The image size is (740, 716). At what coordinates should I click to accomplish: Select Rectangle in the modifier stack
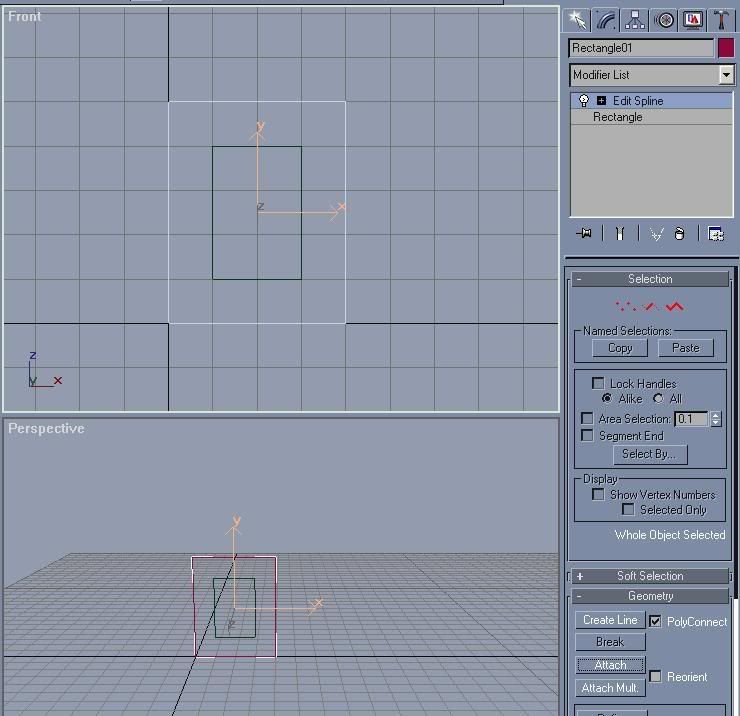tap(618, 117)
